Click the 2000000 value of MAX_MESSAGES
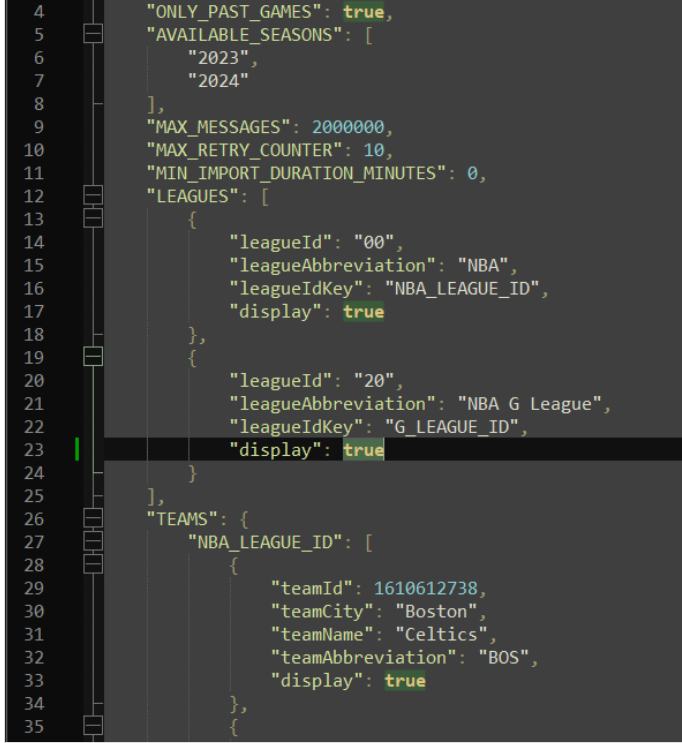This screenshot has height=743, width=682. click(x=348, y=127)
